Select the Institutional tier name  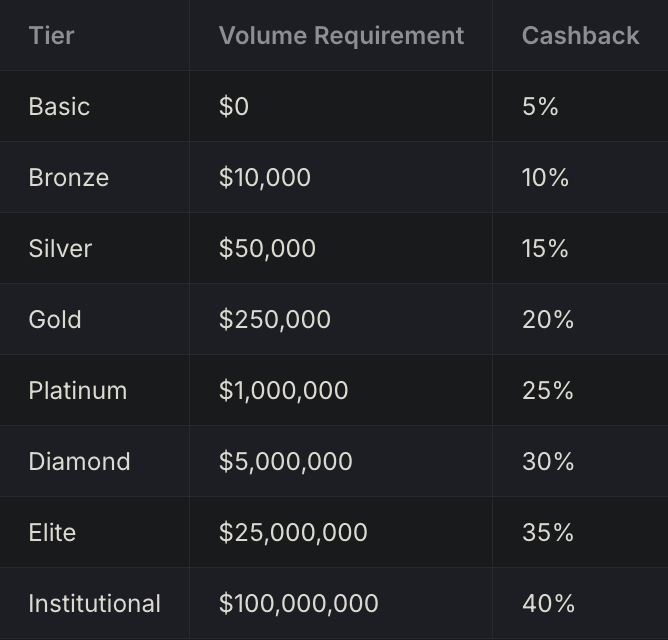[94, 604]
